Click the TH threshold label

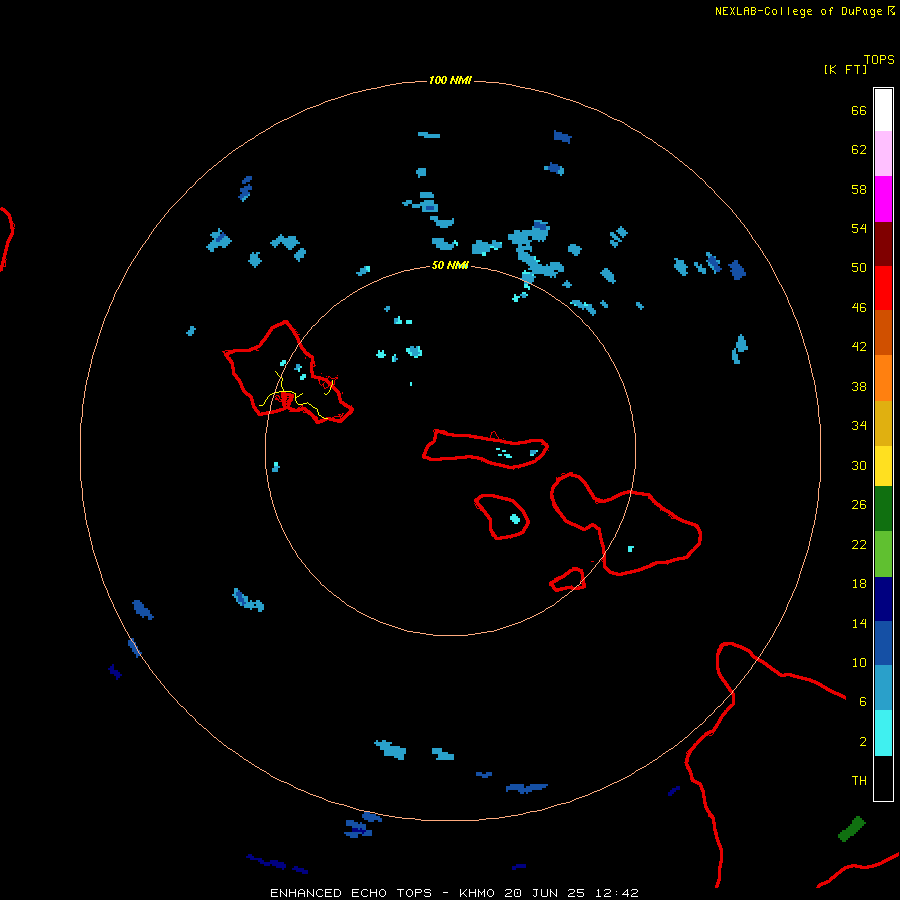[x=859, y=781]
